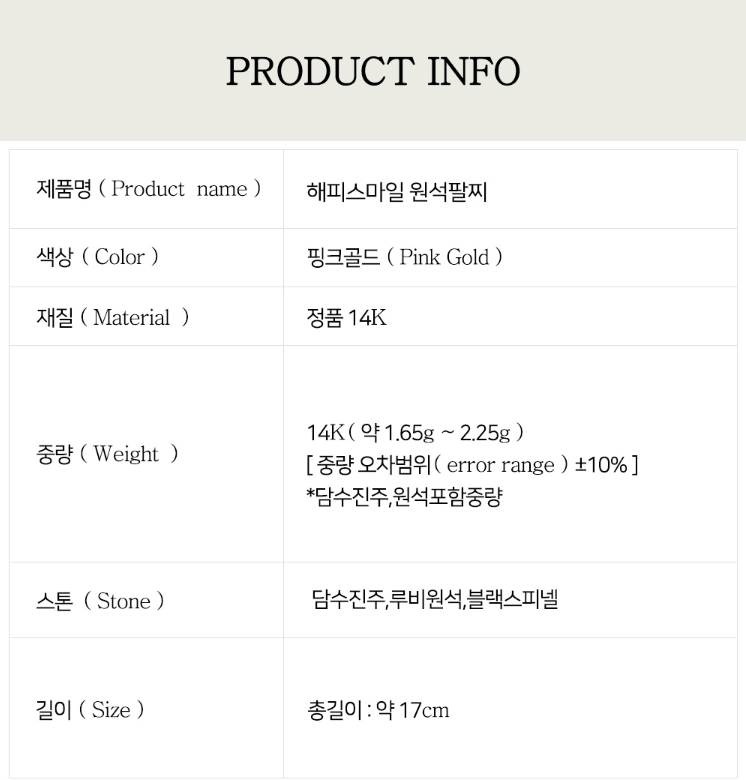
Task: Click the product name 해피스마일 원석팔찌
Action: coord(396,190)
